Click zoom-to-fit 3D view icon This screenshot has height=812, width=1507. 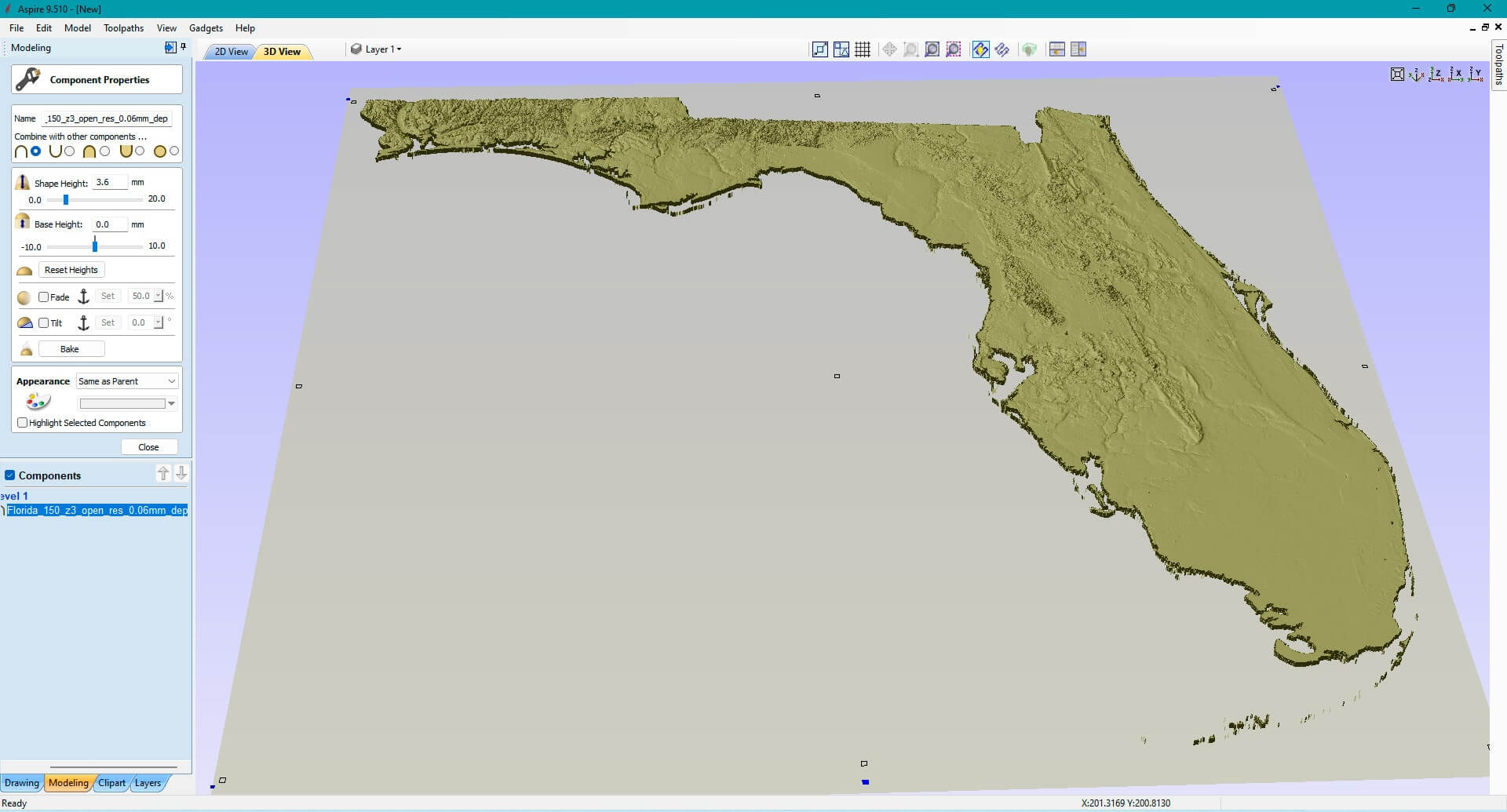(x=1397, y=75)
